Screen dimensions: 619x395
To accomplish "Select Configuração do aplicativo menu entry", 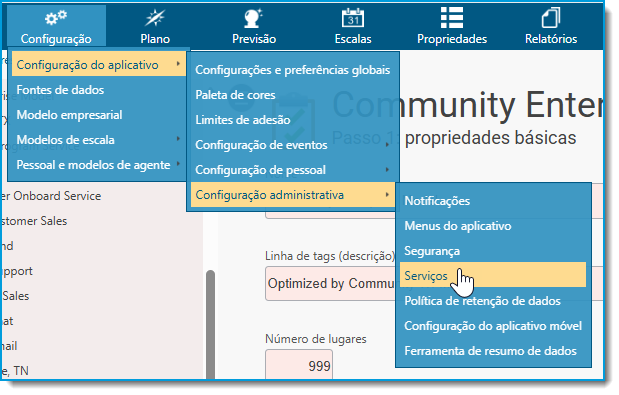I will [98, 65].
